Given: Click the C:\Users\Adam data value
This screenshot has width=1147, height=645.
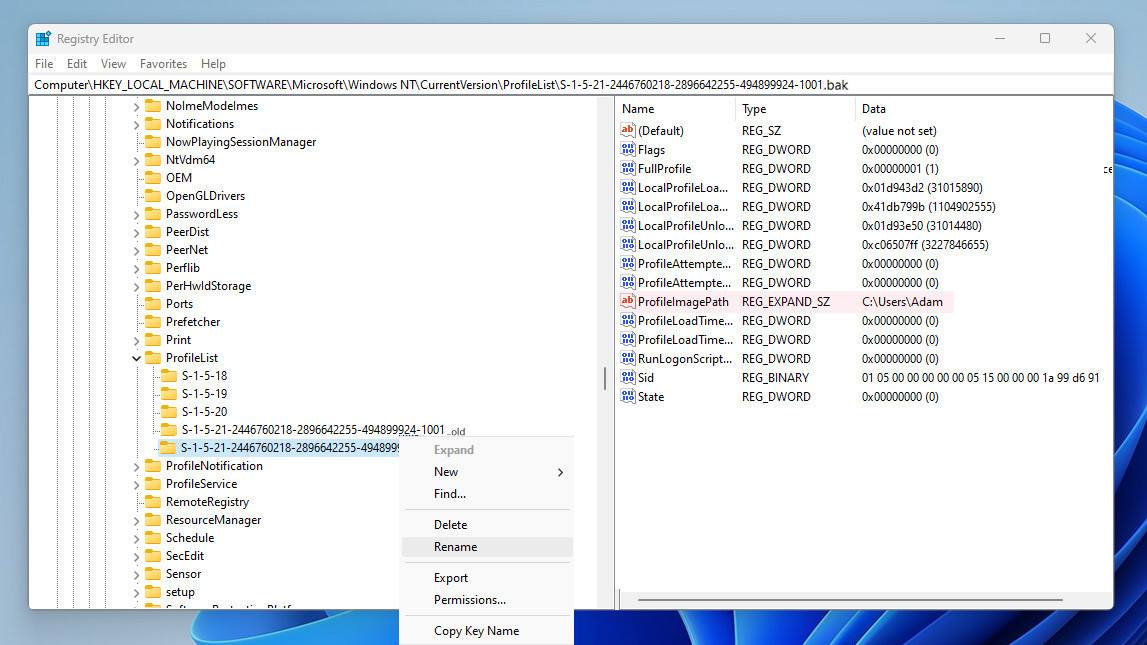Looking at the screenshot, I should 902,302.
